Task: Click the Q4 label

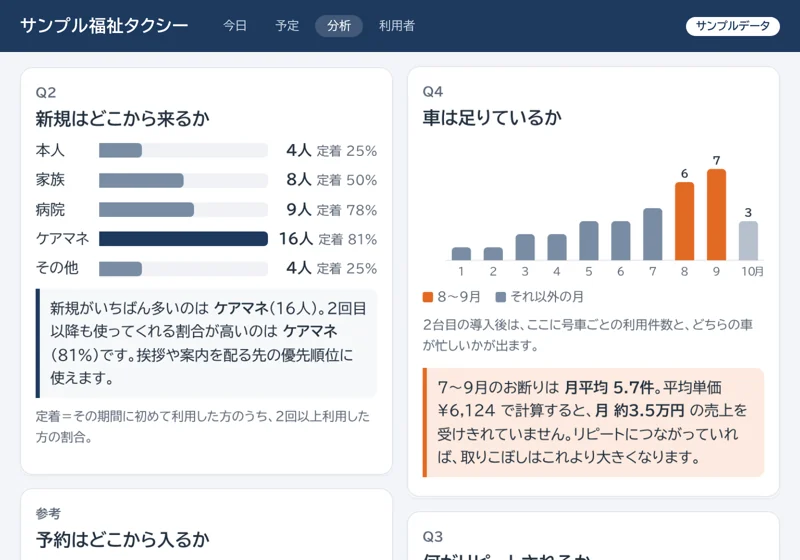Action: [x=433, y=91]
